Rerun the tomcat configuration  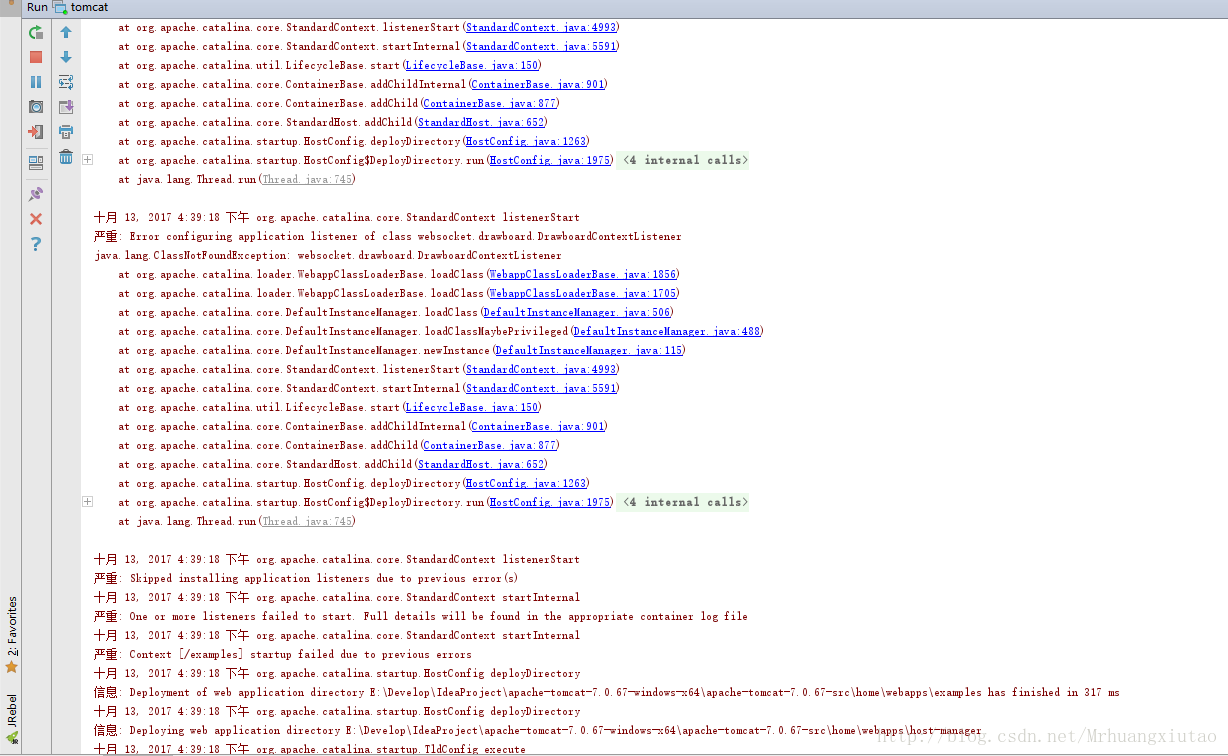coord(36,33)
